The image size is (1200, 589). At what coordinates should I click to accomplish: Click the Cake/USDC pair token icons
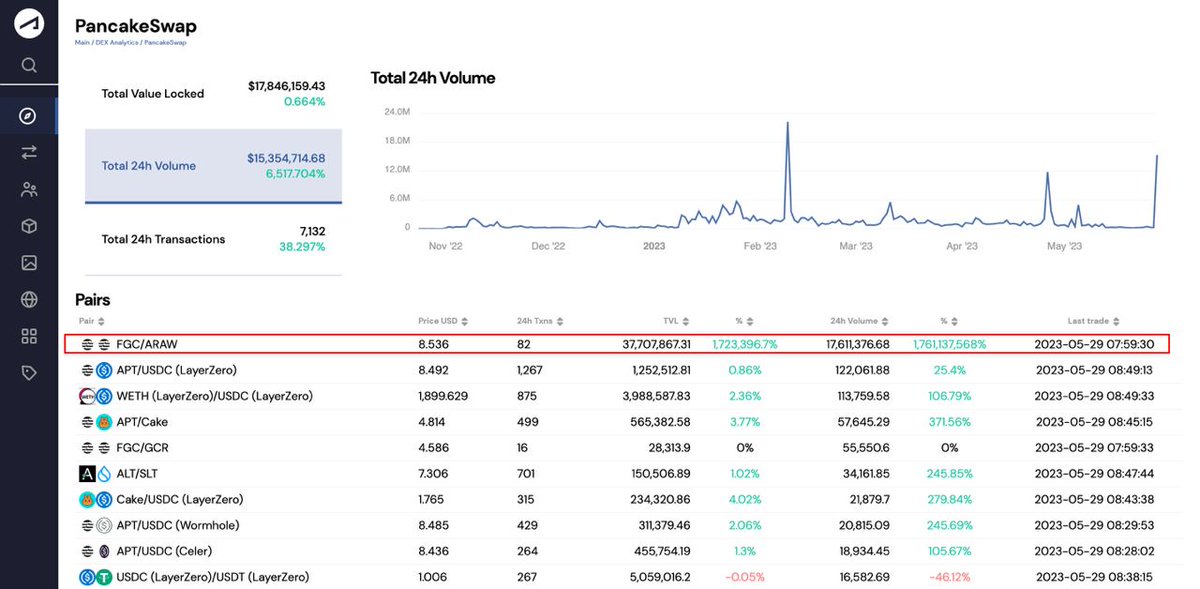[x=96, y=499]
